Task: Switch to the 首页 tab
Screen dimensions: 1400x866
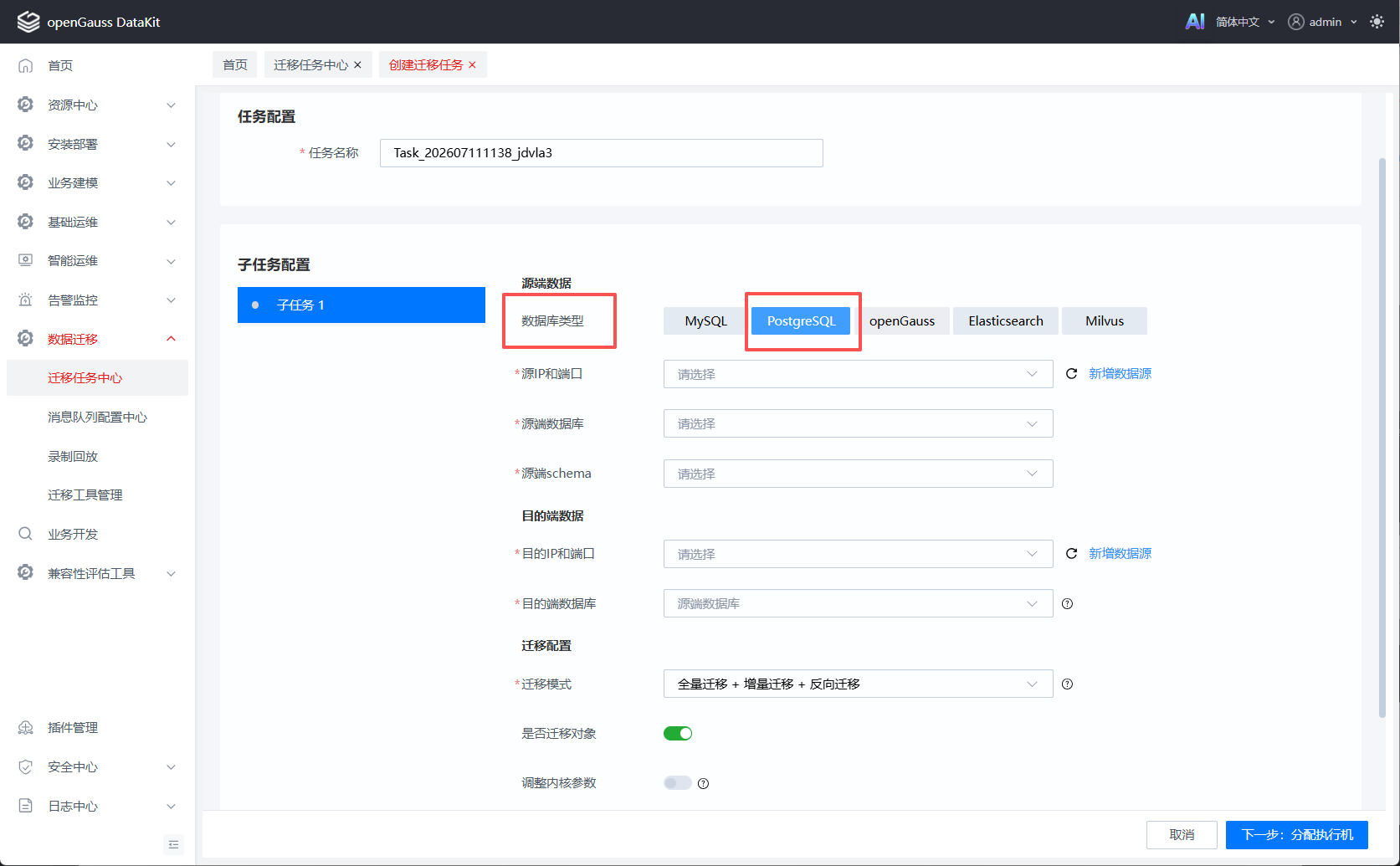Action: pos(235,64)
